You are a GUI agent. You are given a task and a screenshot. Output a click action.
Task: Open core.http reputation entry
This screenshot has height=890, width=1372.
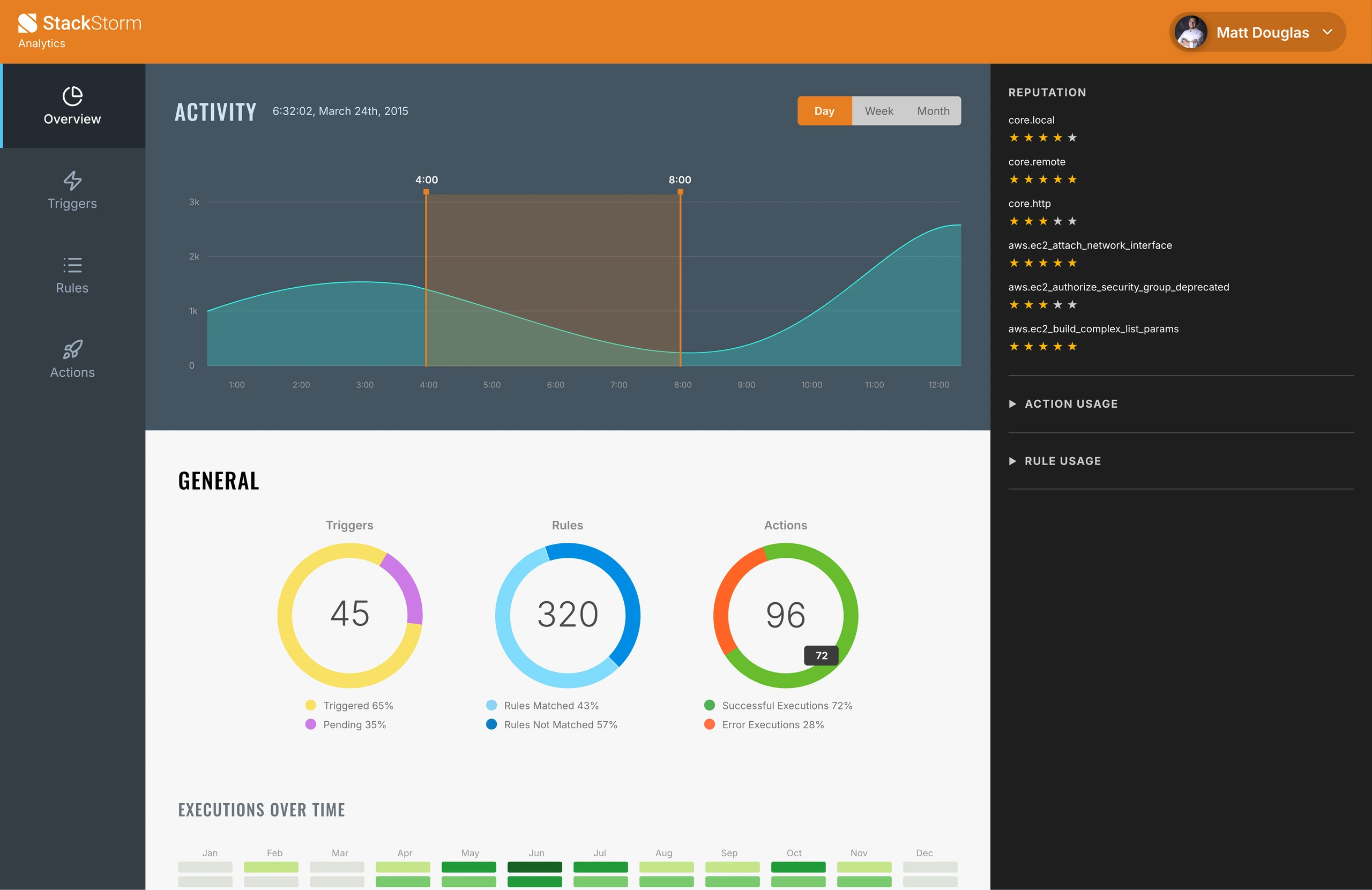pyautogui.click(x=1030, y=204)
